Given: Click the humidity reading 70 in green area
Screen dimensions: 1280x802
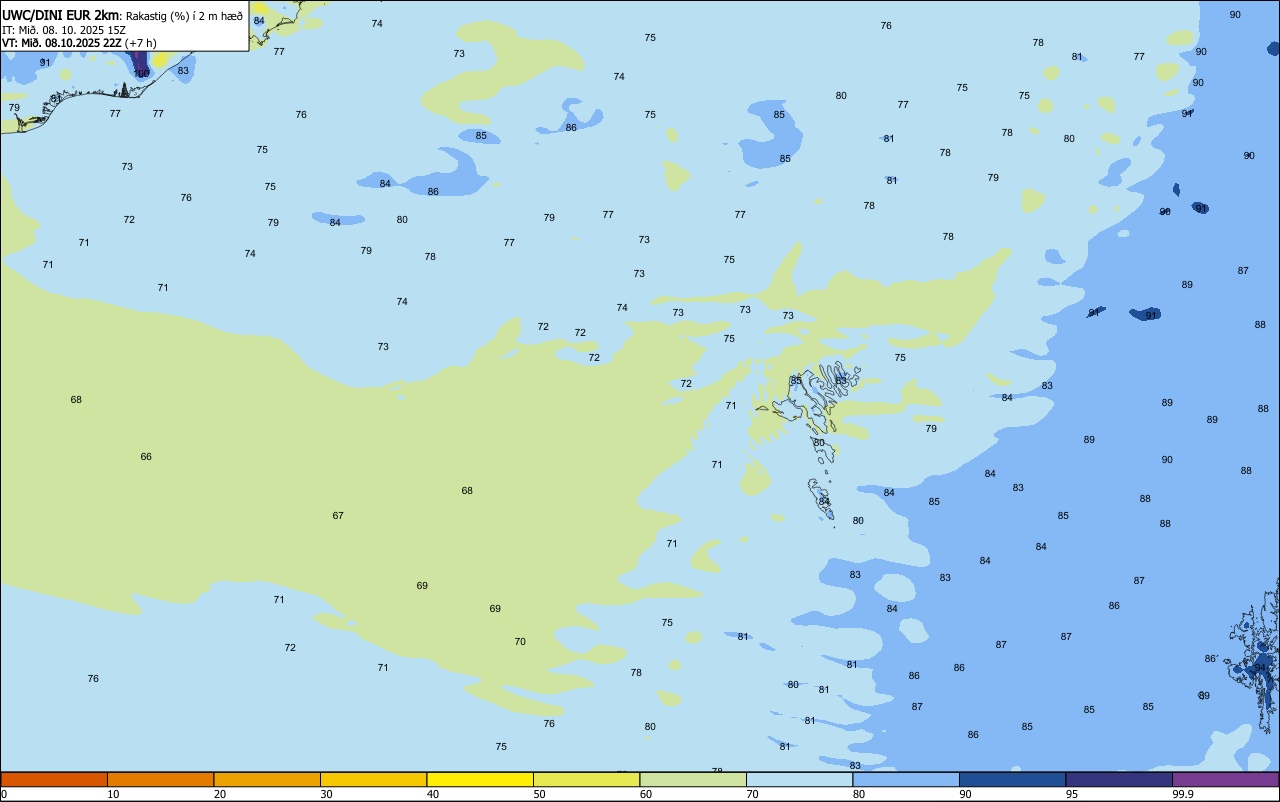Looking at the screenshot, I should pyautogui.click(x=520, y=642).
